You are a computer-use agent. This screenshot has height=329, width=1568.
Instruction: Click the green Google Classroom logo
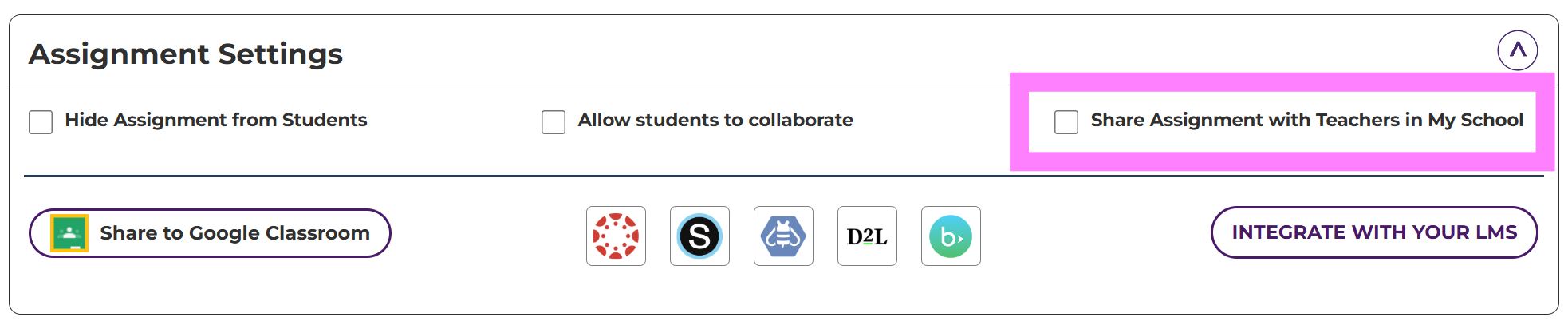point(69,233)
